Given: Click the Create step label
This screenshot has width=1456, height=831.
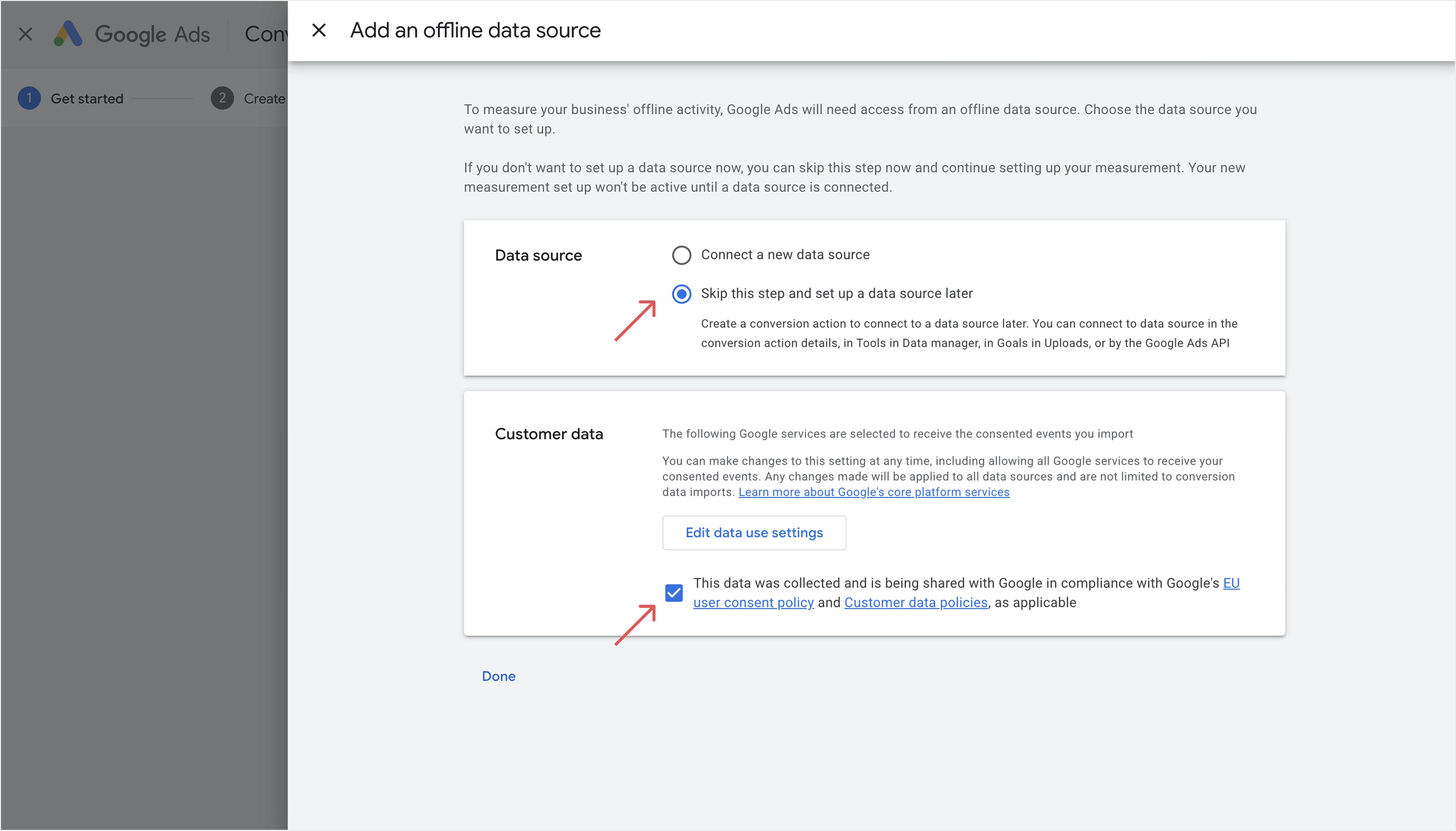Looking at the screenshot, I should pyautogui.click(x=264, y=99).
